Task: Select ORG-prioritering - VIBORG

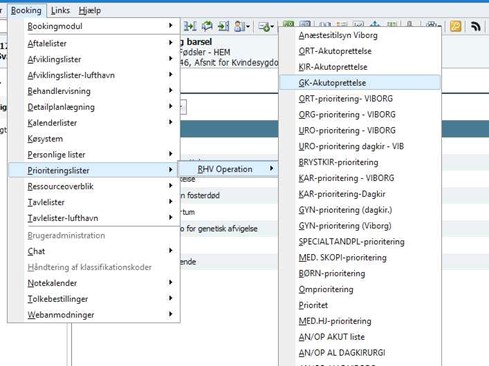Action: pos(360,115)
